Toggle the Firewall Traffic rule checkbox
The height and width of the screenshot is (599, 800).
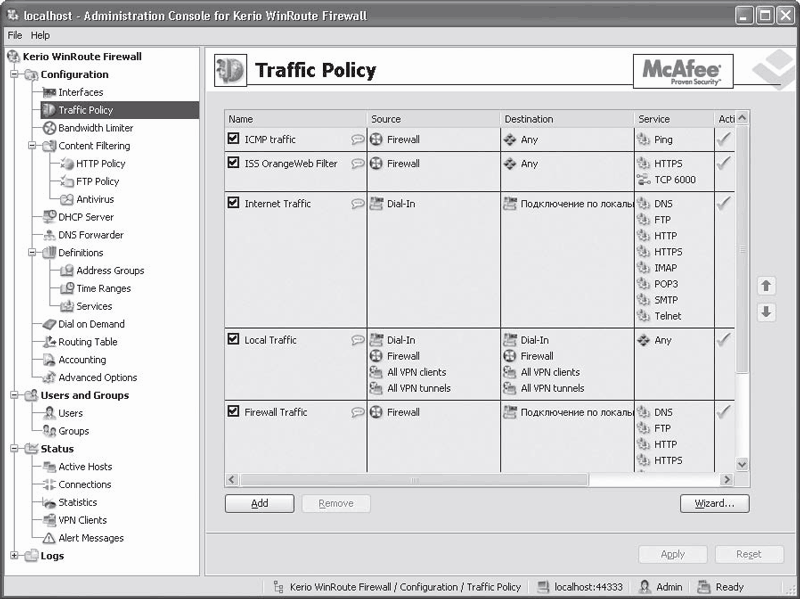coord(233,411)
